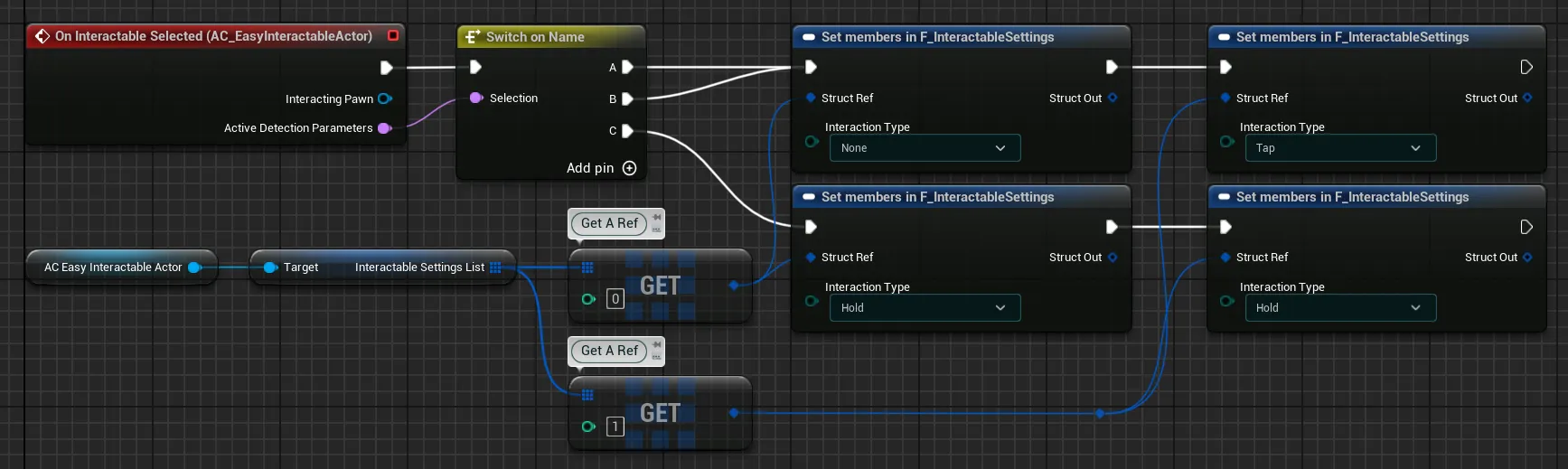
Task: Click the Switch on Name node title
Action: point(535,37)
